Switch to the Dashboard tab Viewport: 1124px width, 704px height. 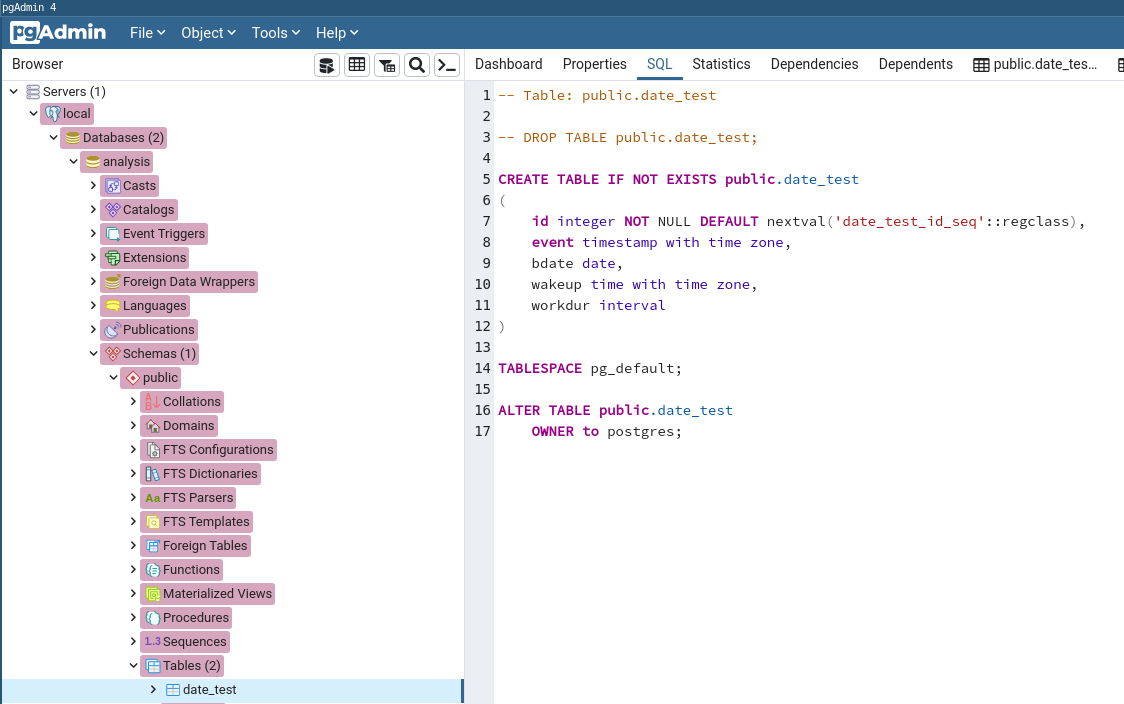tap(508, 64)
